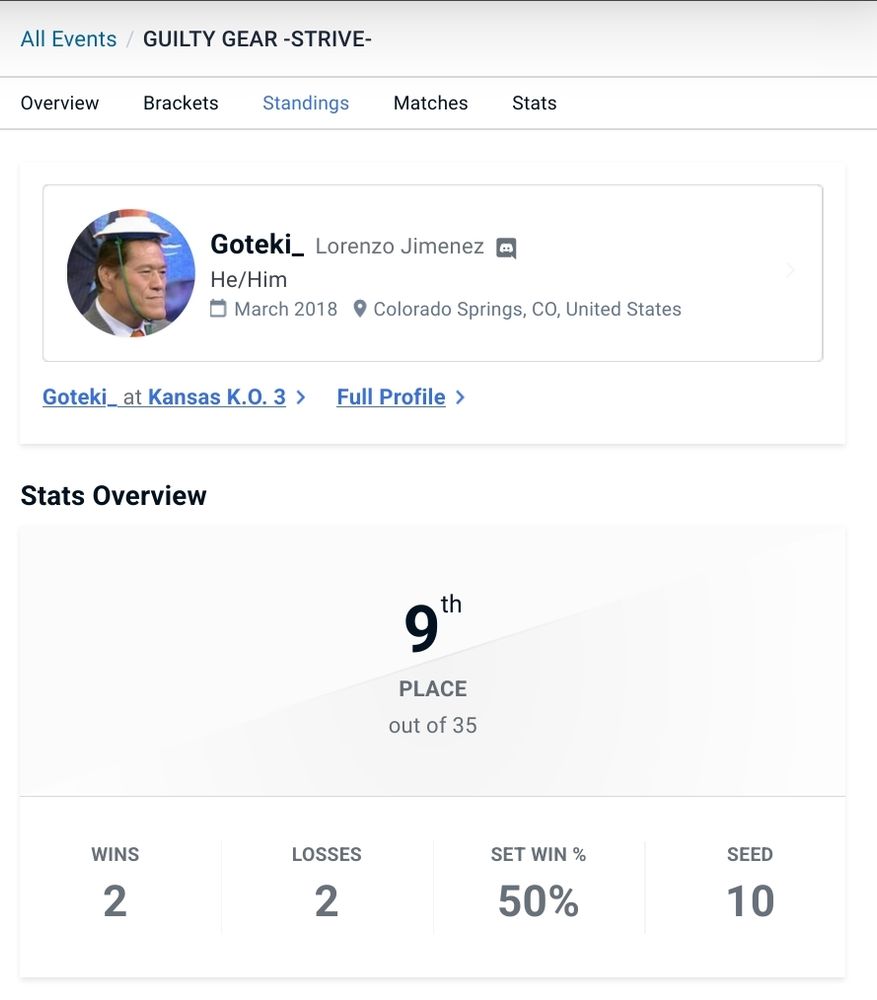Click the location pin icon before Colorado Springs
Screen dimensions: 877x1000
pos(360,309)
